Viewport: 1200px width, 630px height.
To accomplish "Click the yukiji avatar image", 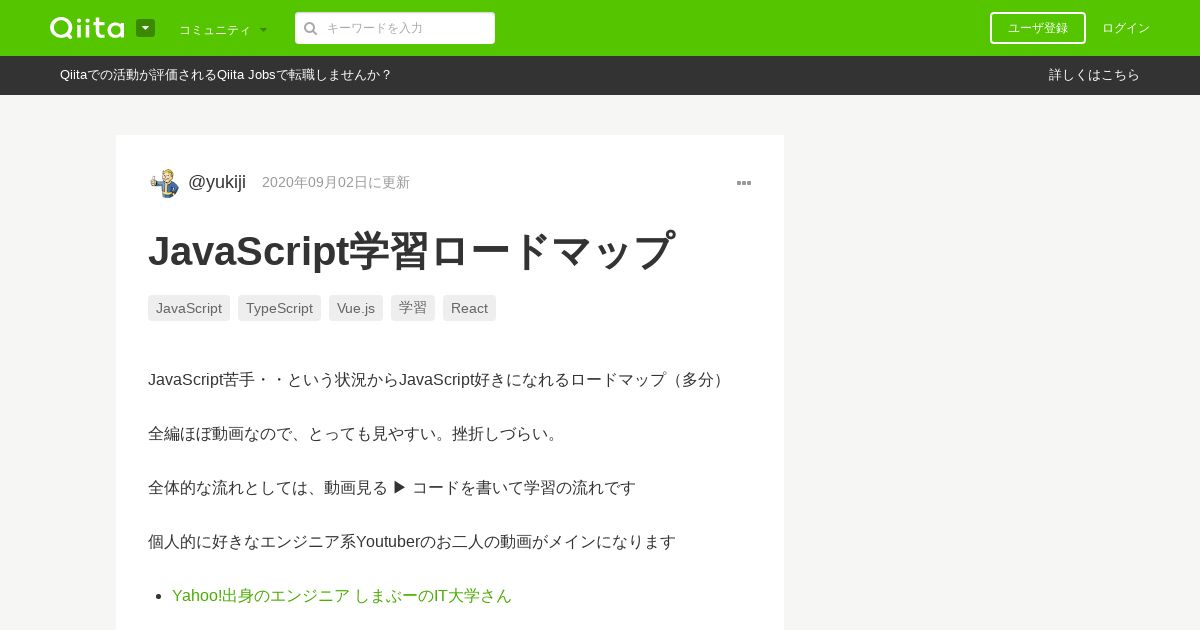I will point(164,183).
